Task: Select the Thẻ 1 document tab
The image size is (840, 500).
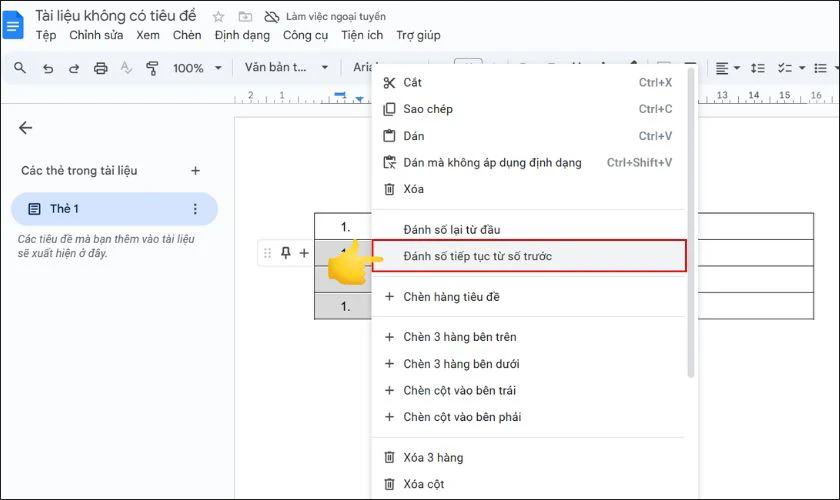Action: click(114, 209)
